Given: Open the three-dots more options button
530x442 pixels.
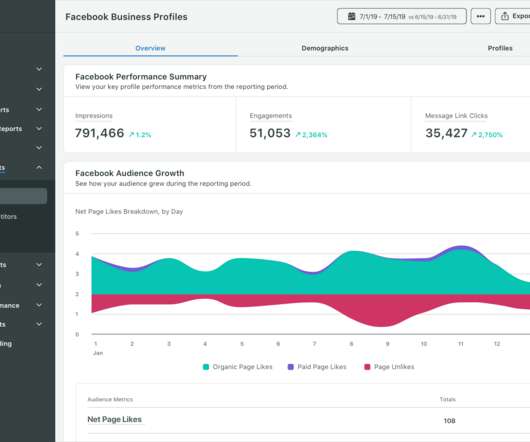Looking at the screenshot, I should tap(481, 16).
